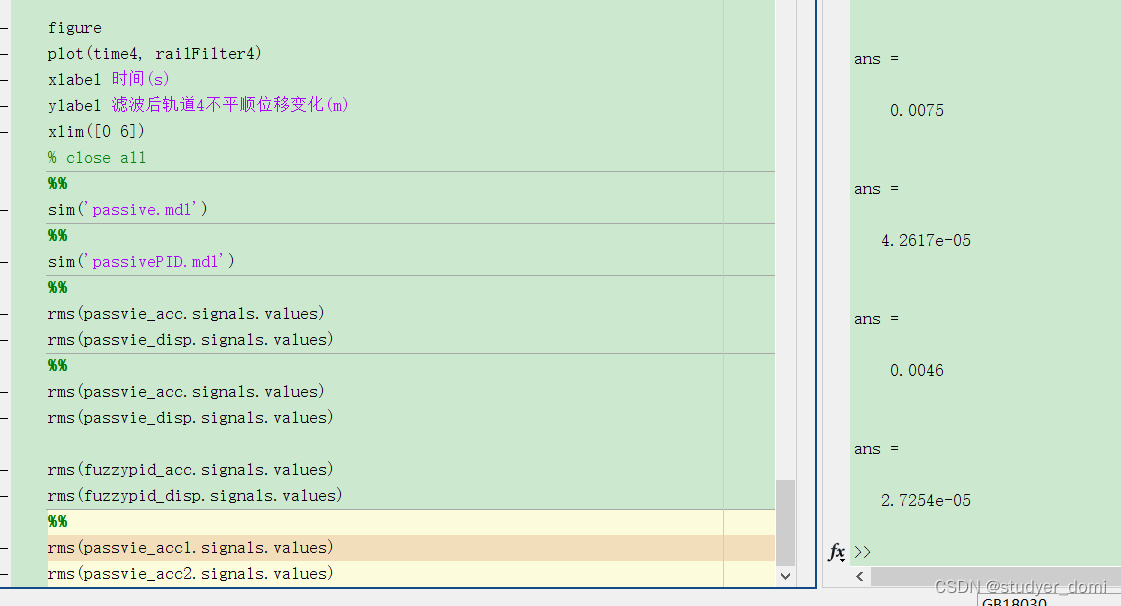Image resolution: width=1121 pixels, height=606 pixels.
Task: Click the editor scrollbar down arrow
Action: pyautogui.click(x=786, y=576)
